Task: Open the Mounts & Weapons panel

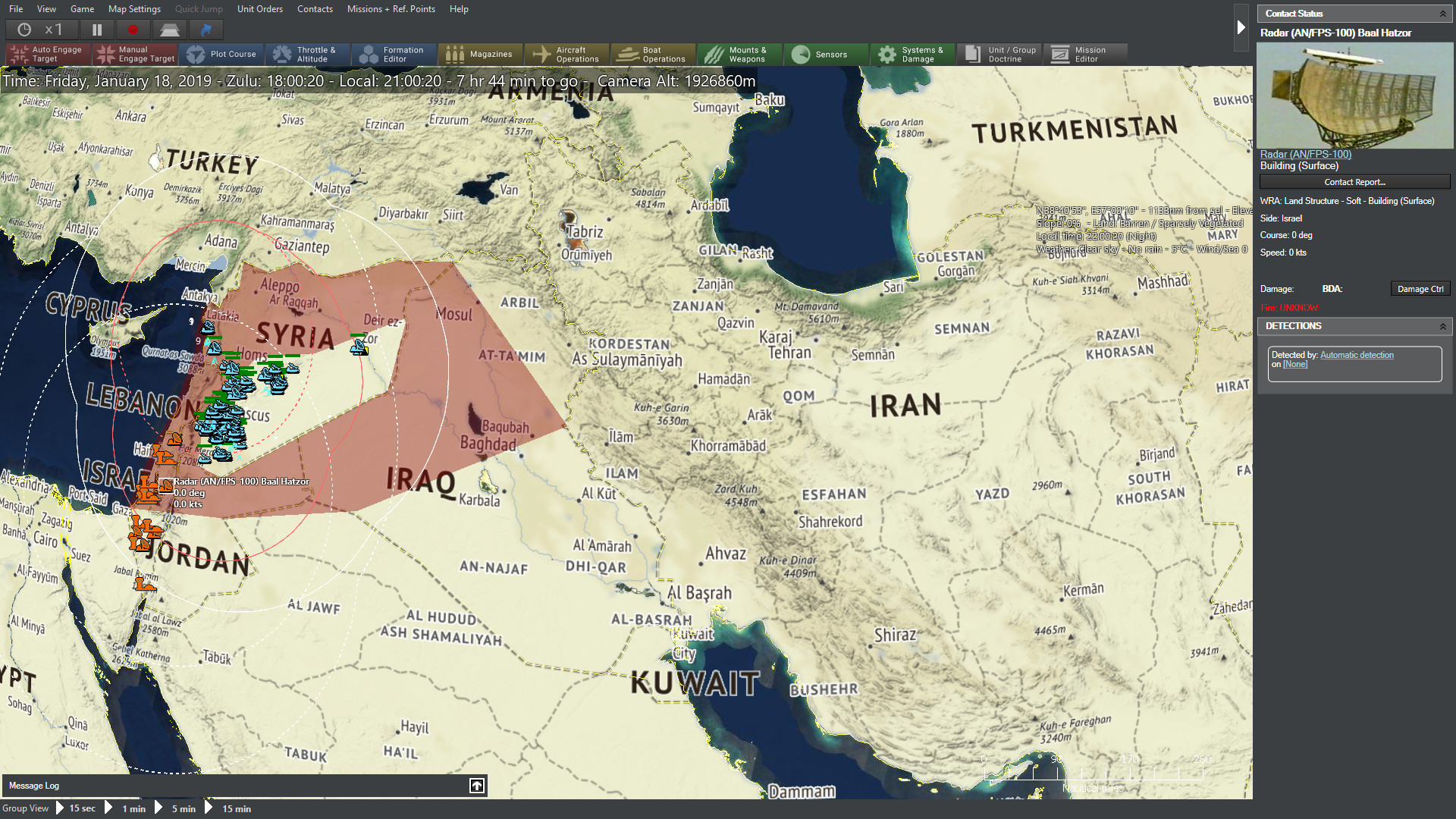Action: click(x=739, y=54)
